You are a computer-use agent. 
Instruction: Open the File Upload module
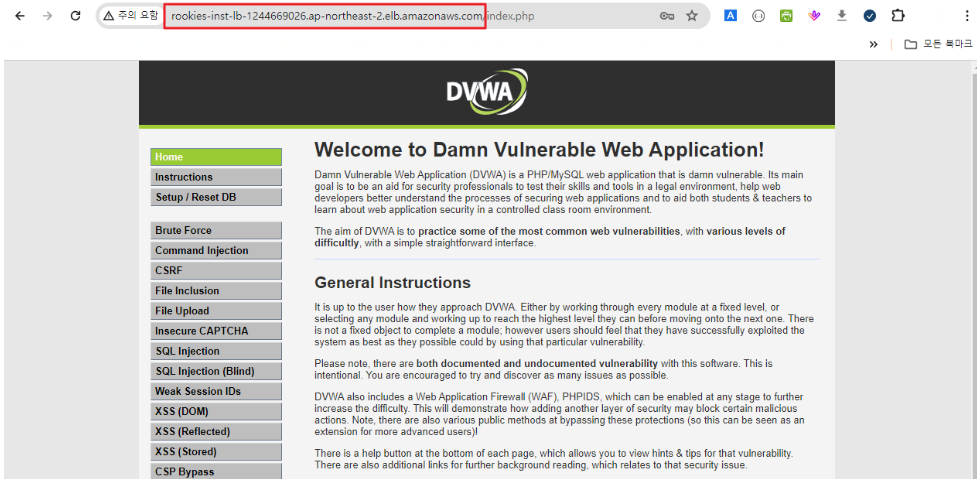click(x=216, y=311)
